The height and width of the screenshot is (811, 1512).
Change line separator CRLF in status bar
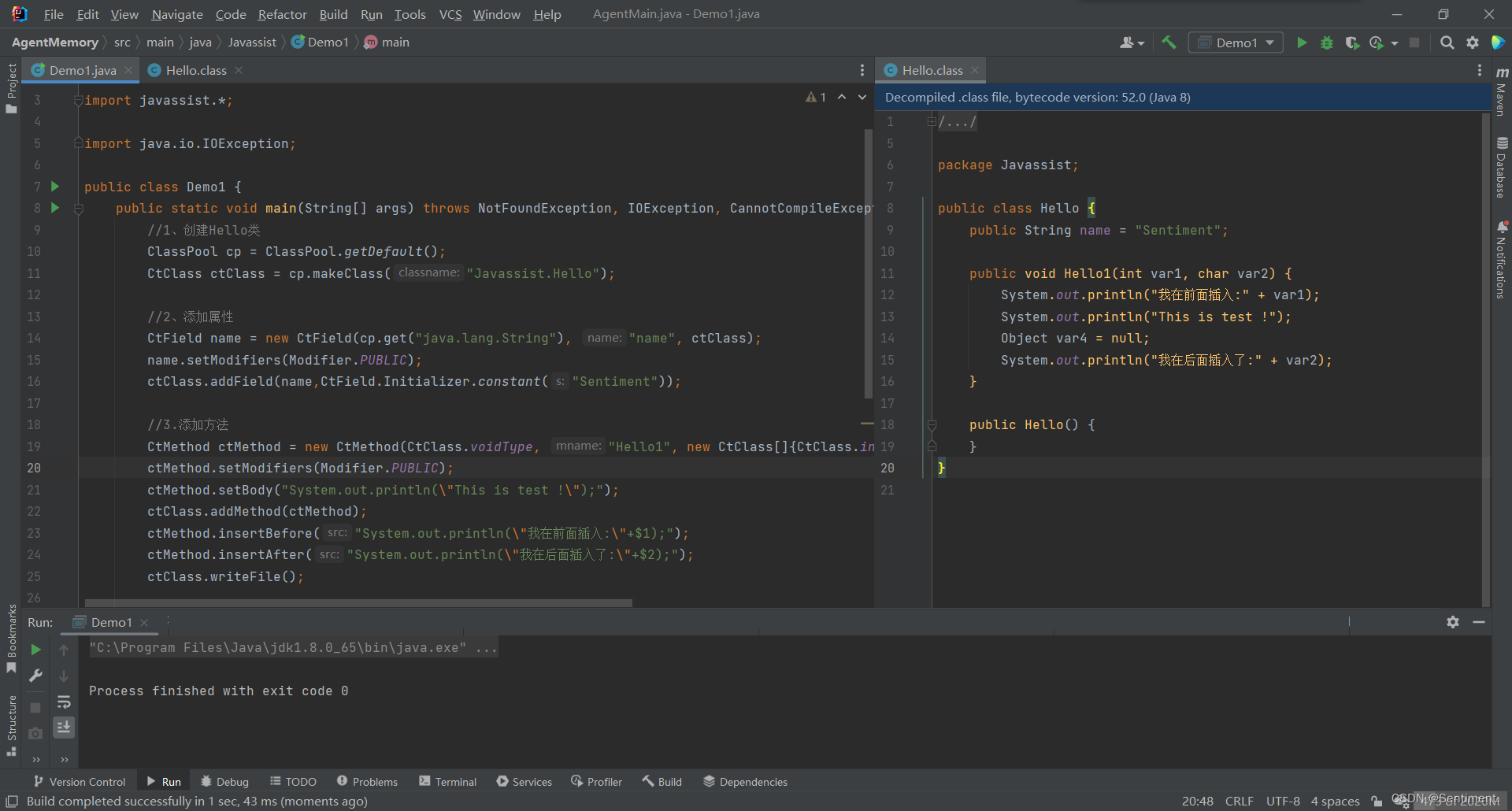1239,801
